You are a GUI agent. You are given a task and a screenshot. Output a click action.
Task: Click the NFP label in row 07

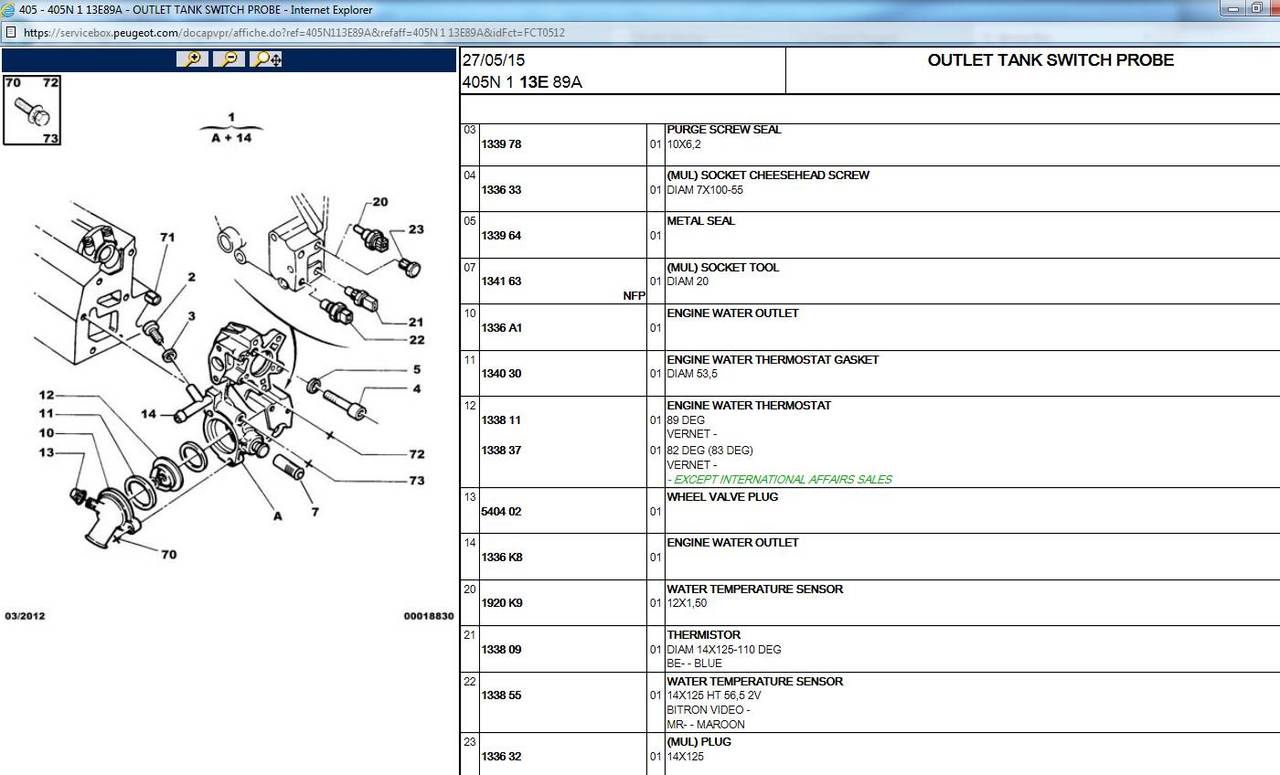(x=635, y=296)
